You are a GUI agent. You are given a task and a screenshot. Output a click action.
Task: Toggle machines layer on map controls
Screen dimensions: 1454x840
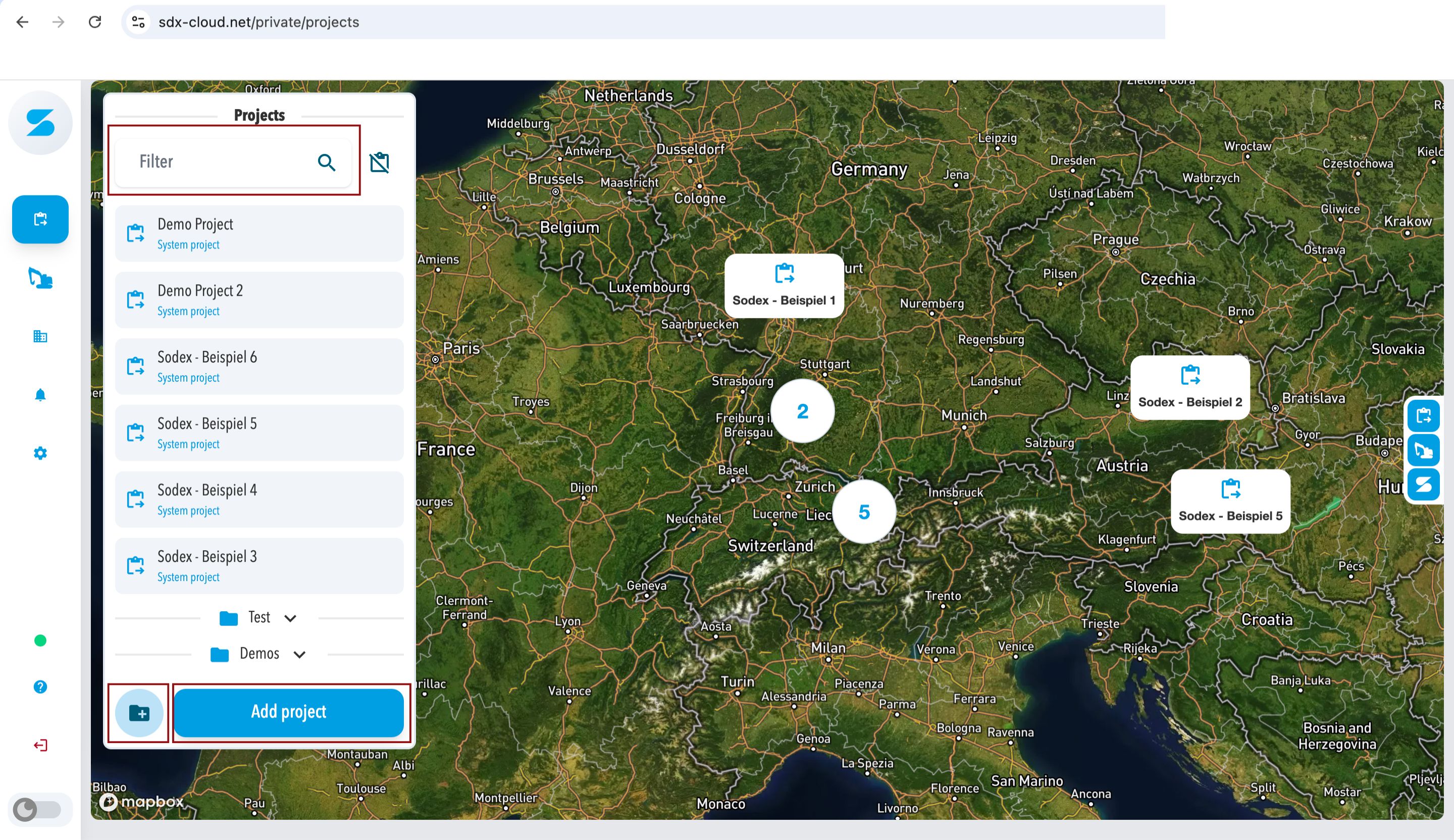click(x=1423, y=450)
